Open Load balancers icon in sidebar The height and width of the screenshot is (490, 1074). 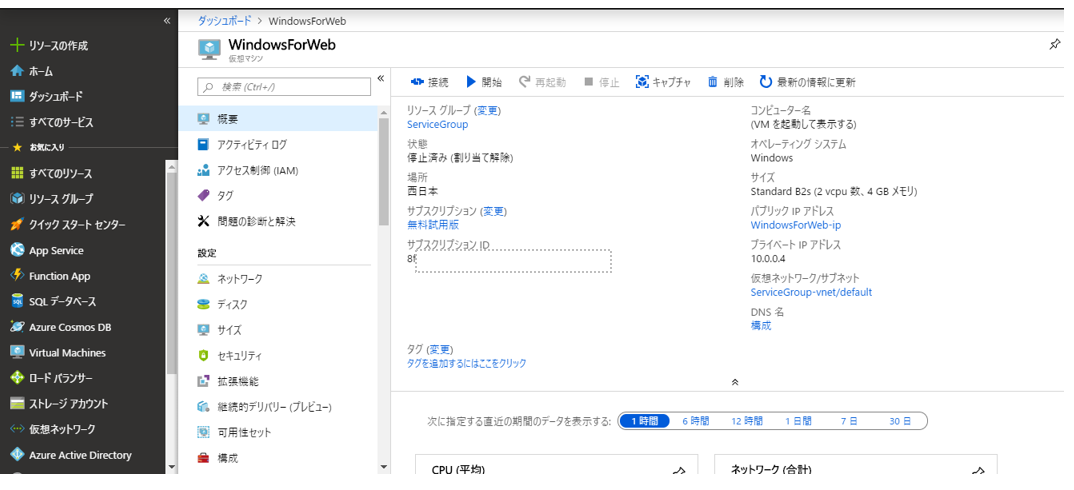18,378
